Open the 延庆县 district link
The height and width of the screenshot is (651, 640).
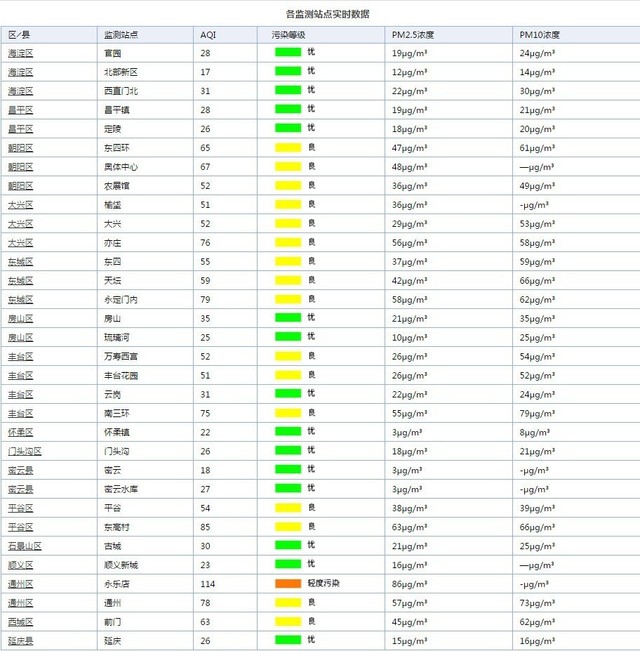point(21,641)
